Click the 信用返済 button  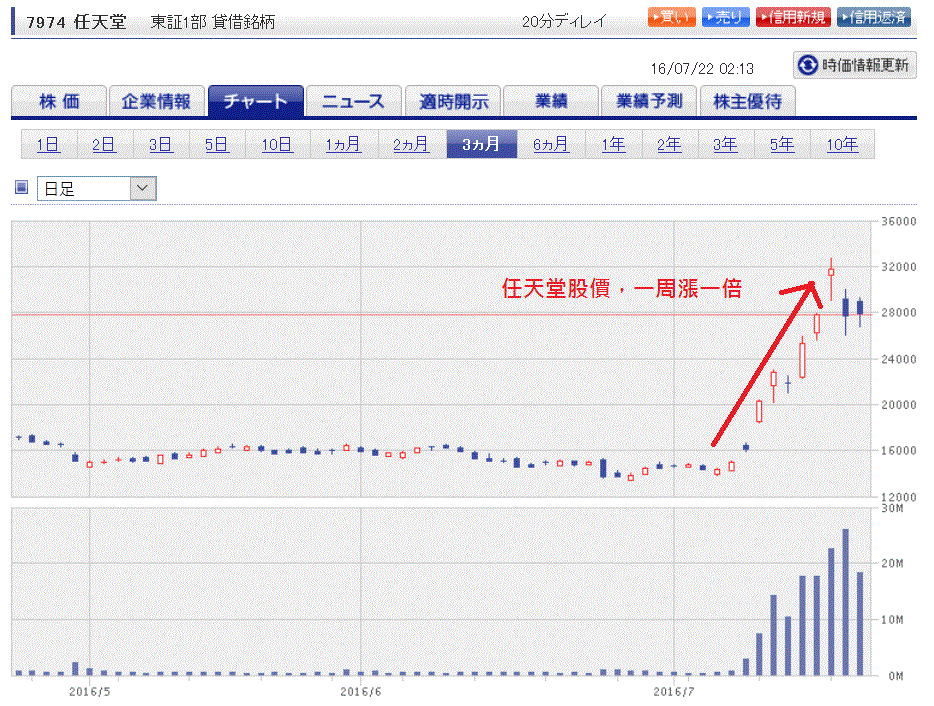pyautogui.click(x=874, y=17)
